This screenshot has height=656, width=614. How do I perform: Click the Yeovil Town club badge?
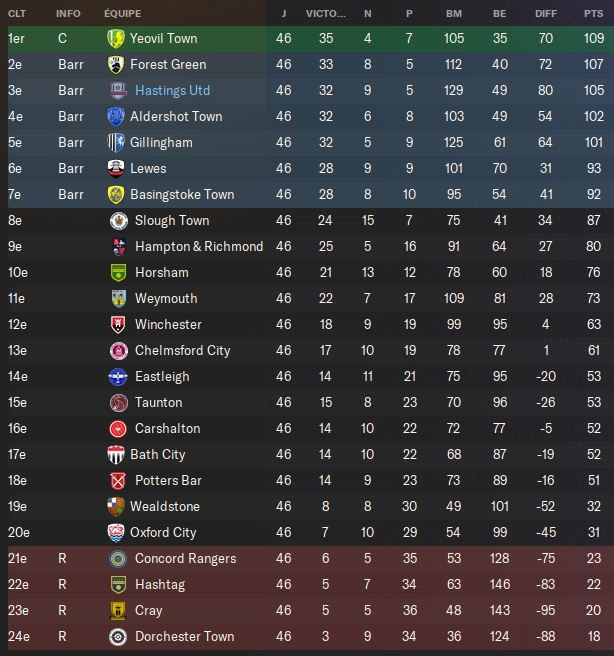115,38
